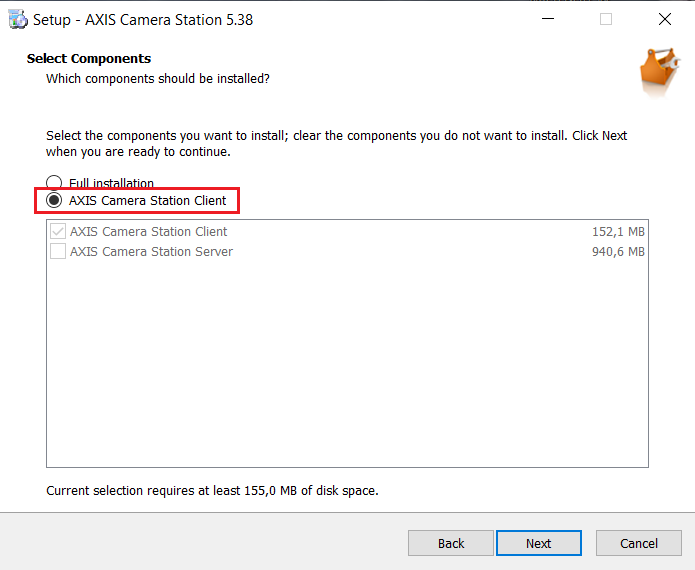Click the setup installer icon in title bar

pyautogui.click(x=18, y=20)
